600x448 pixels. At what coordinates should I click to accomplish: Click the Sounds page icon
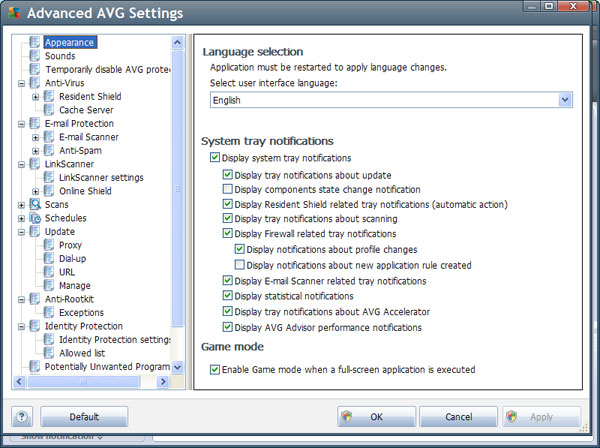(x=35, y=56)
